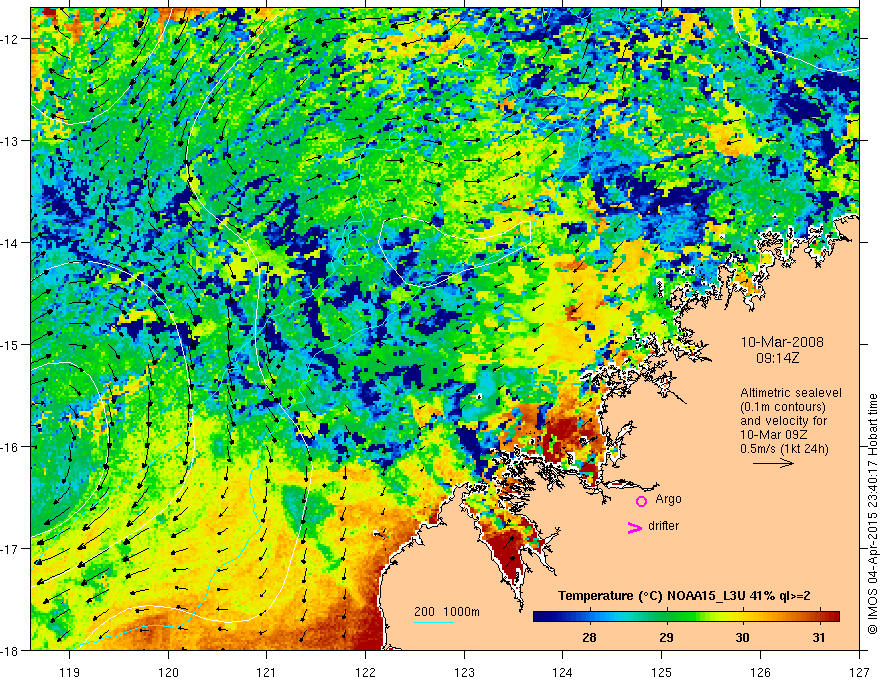Select the '10-Mar-2008' date text
This screenshot has width=880, height=680.
[x=782, y=342]
